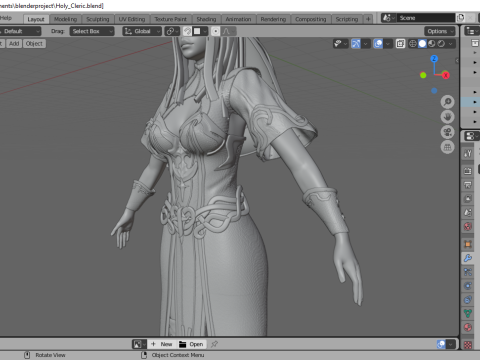Open the View Layer properties tab

coord(468,199)
